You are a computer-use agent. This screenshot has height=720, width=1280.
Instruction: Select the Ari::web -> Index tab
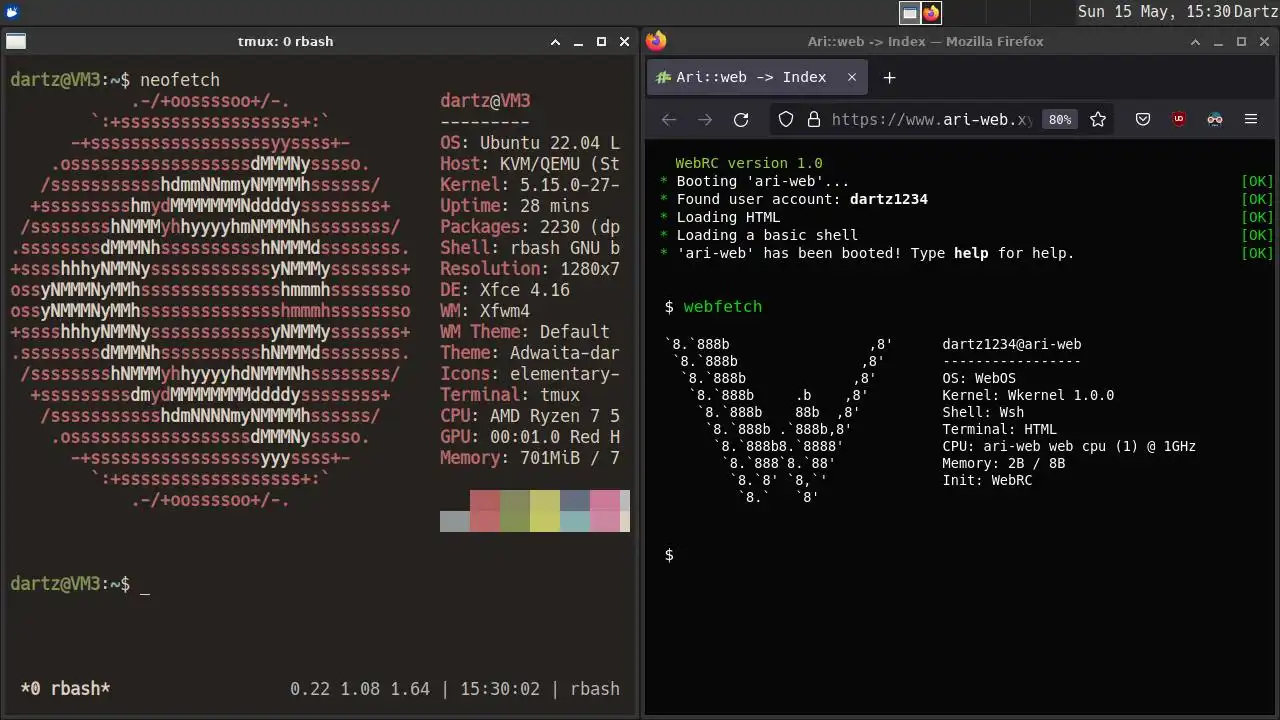[x=756, y=77]
